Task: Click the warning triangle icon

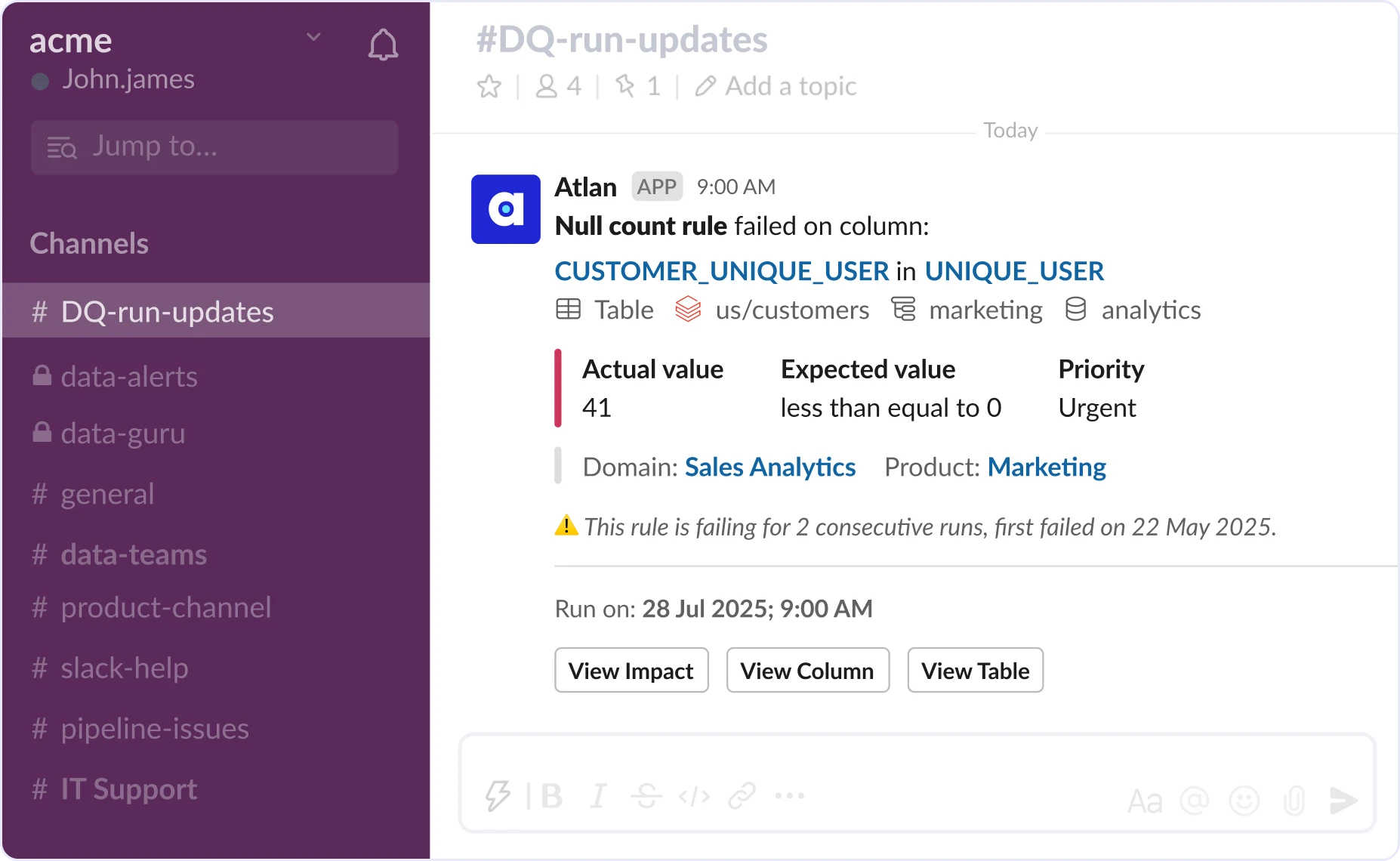Action: pos(566,526)
